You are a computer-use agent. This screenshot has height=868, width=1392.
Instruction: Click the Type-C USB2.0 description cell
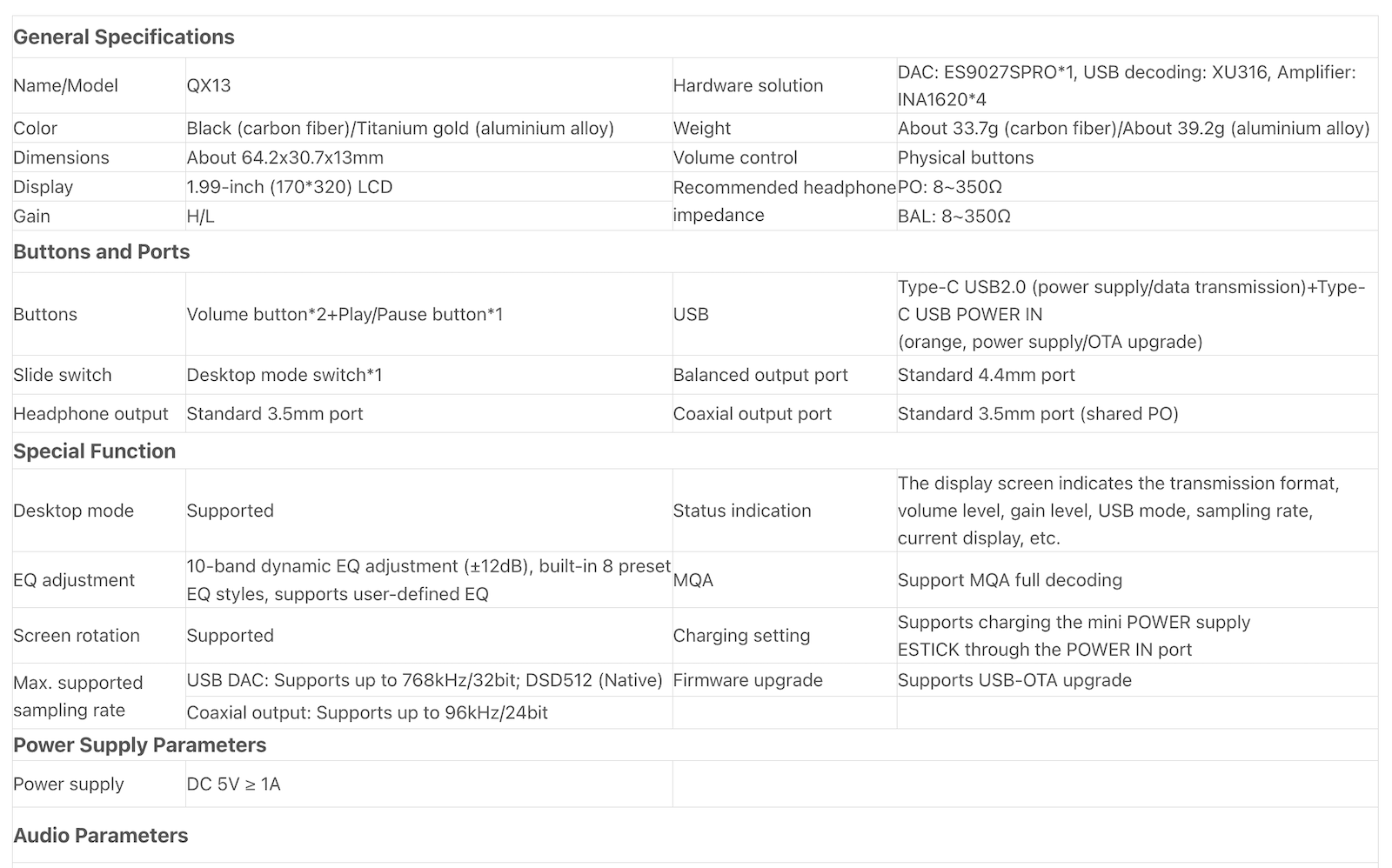pyautogui.click(x=1131, y=314)
